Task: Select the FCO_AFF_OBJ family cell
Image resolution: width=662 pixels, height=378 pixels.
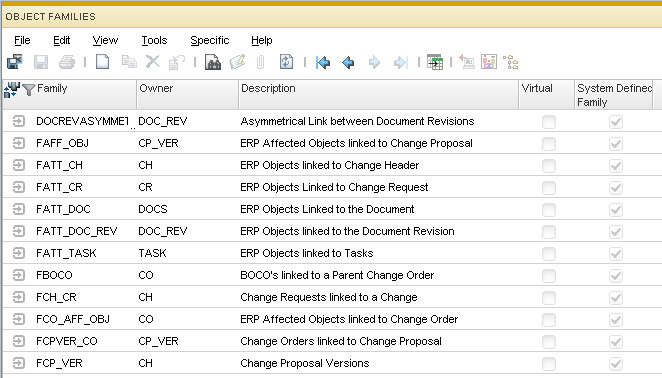Action: click(x=73, y=319)
